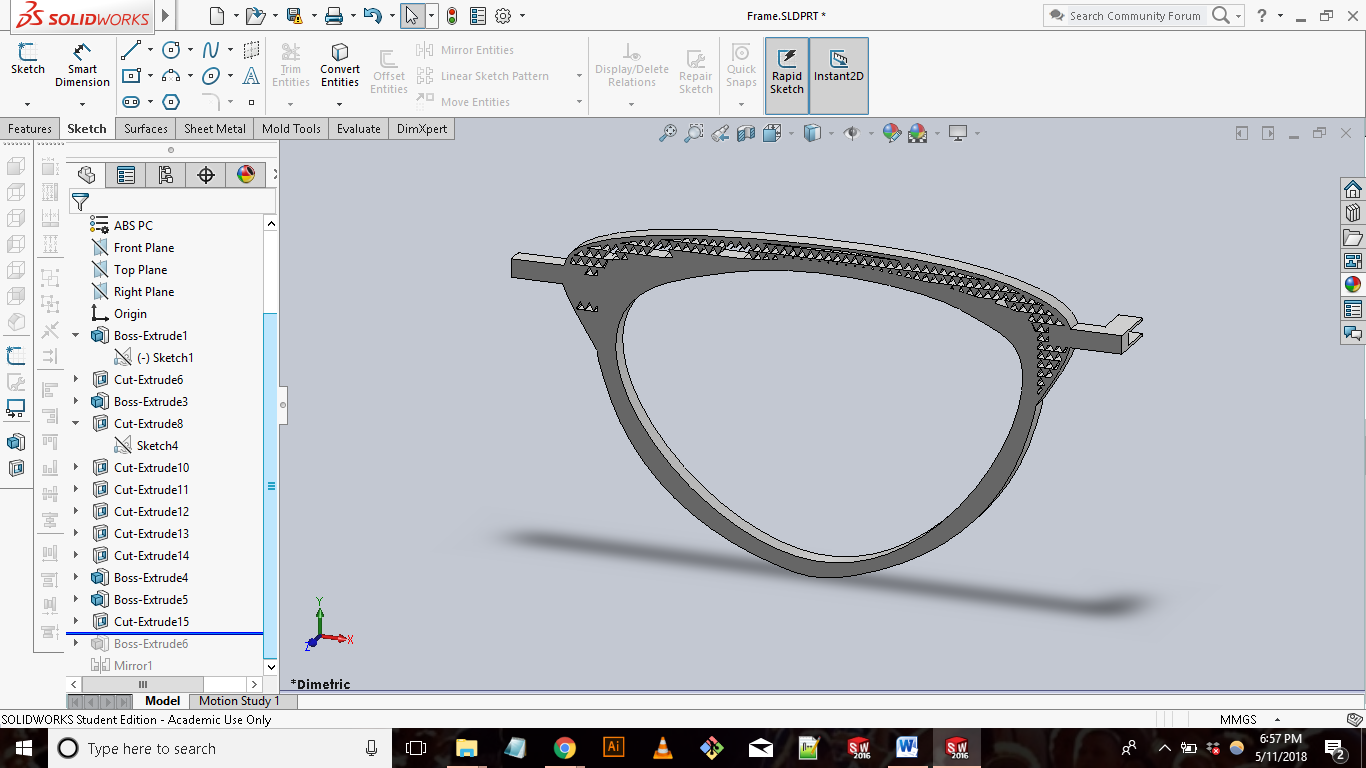Select the Smart Dimension tool
This screenshot has width=1366, height=768.
(x=82, y=65)
